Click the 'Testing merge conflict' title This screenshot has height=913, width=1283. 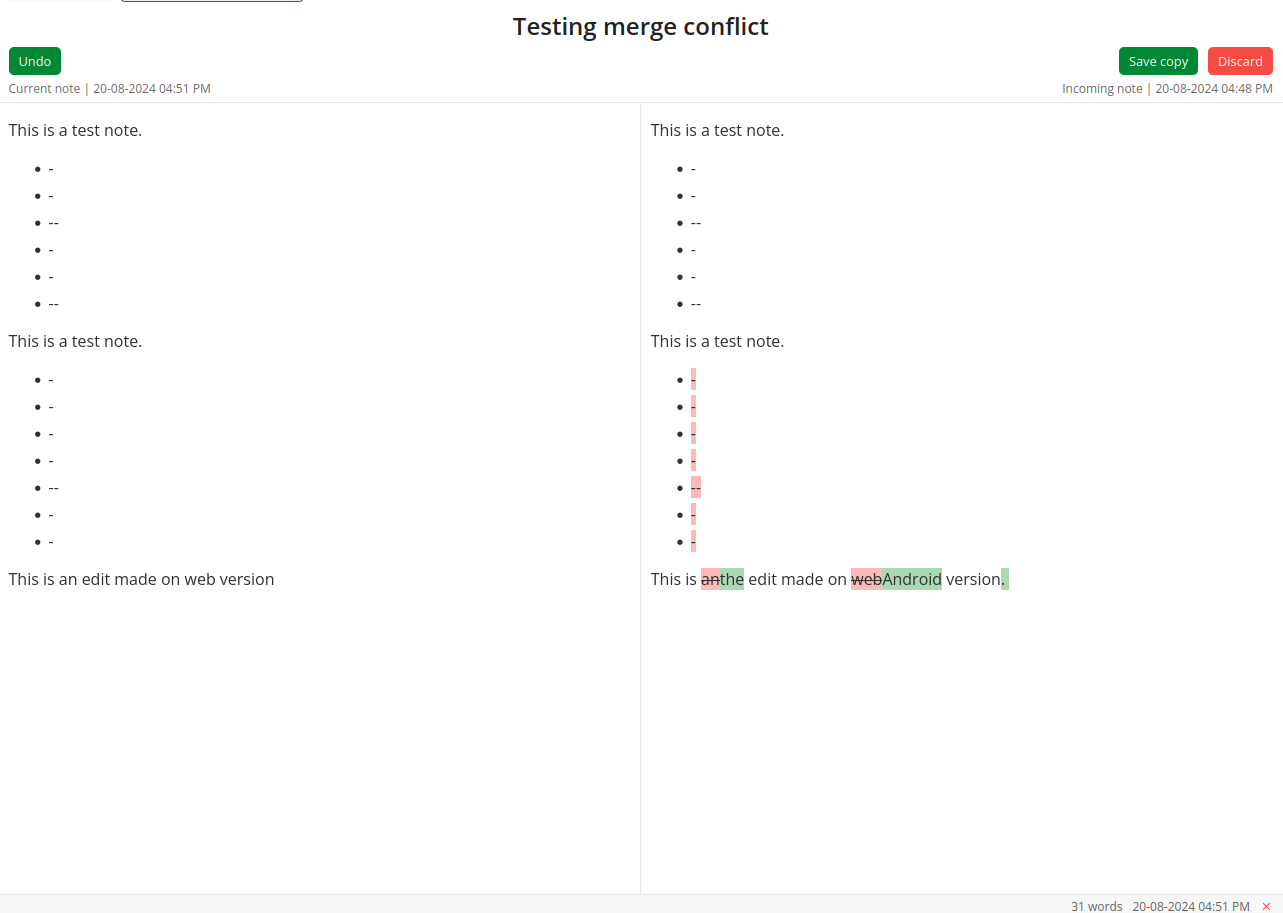pos(641,27)
